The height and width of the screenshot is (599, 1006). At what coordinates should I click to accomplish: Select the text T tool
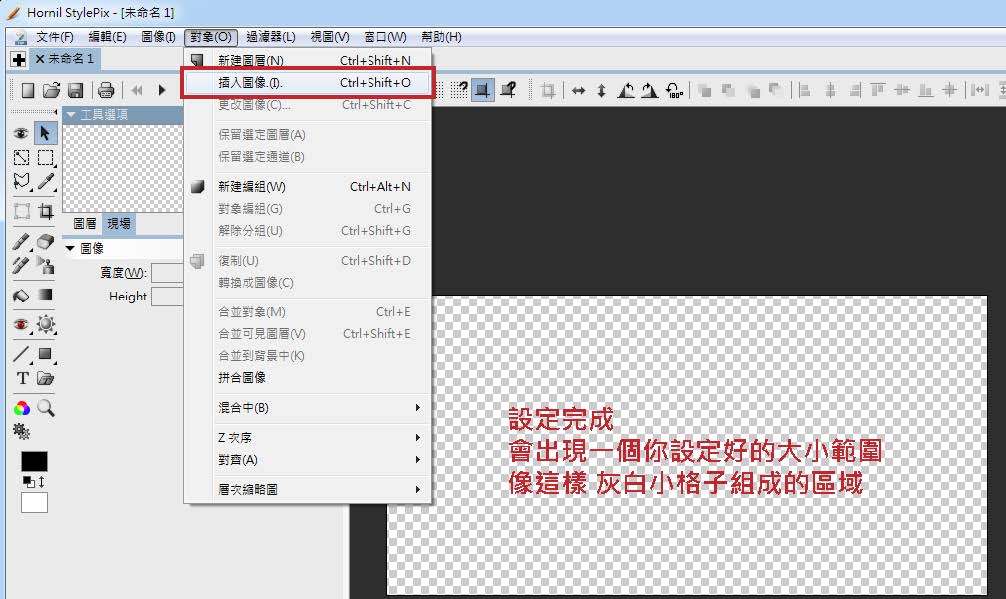pos(22,378)
